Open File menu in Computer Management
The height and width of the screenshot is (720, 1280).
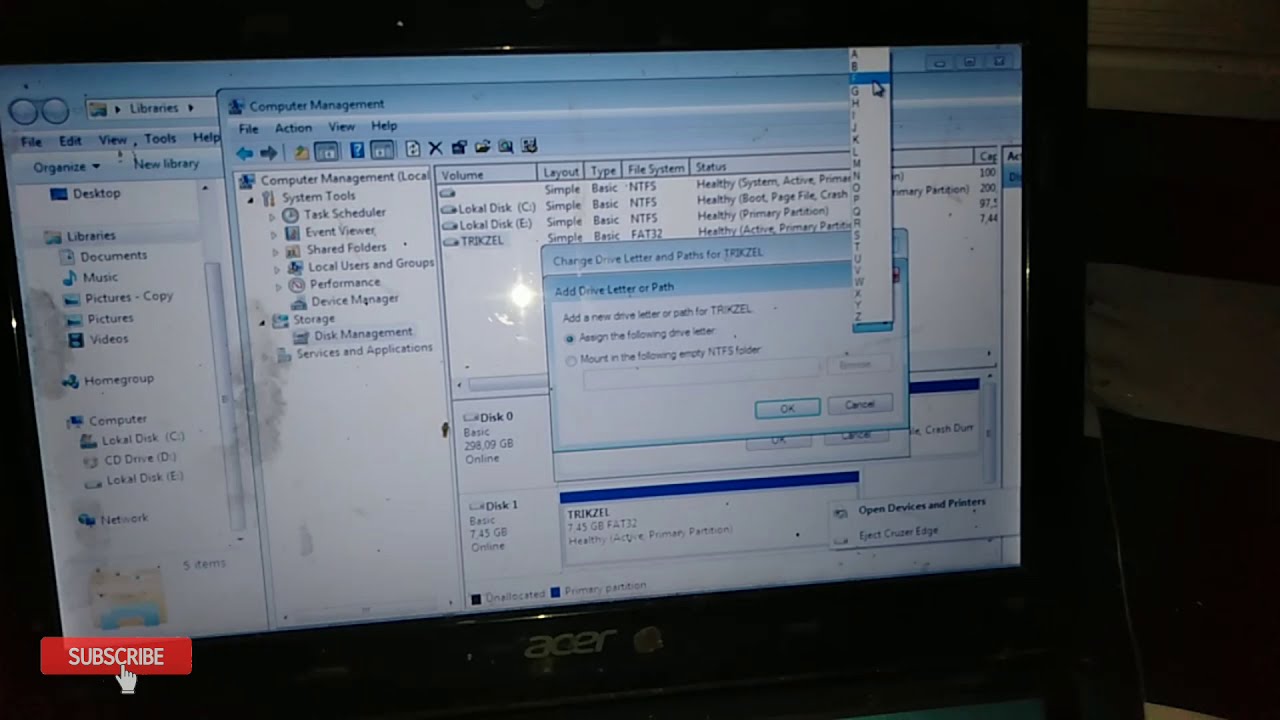coord(248,129)
